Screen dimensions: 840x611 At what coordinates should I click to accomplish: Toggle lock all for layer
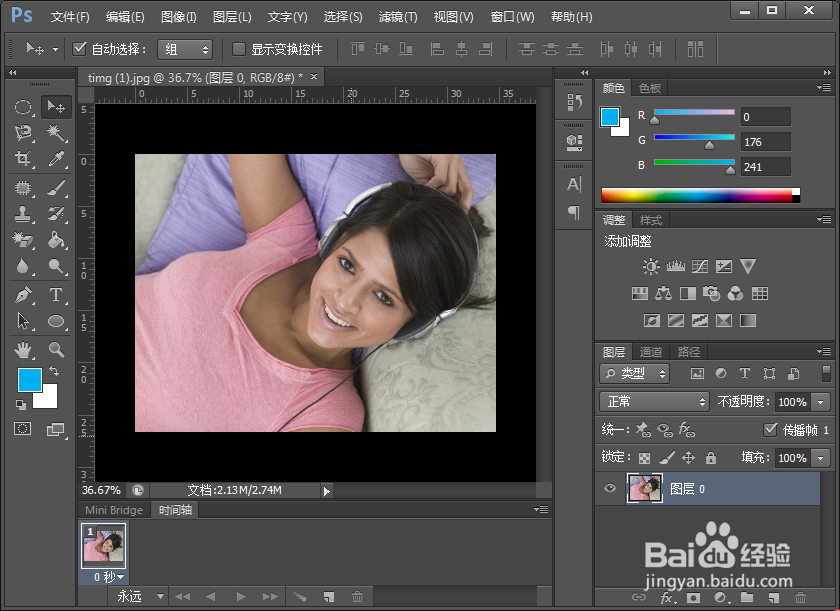tap(710, 458)
